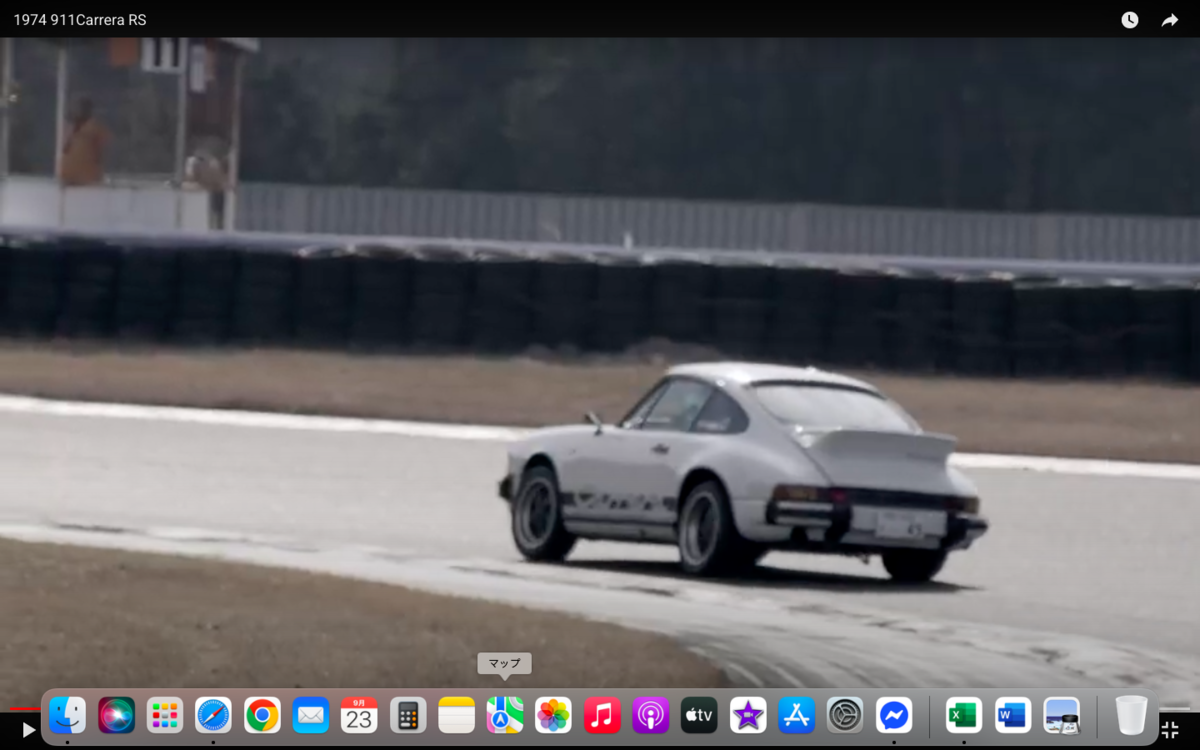Open the Calendar icon showing 23

(x=359, y=715)
